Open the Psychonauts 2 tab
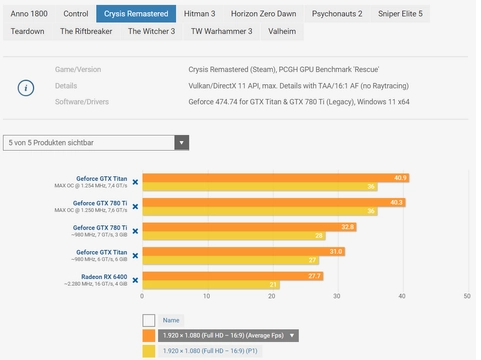Screen dimensions: 481x360 (x=337, y=14)
